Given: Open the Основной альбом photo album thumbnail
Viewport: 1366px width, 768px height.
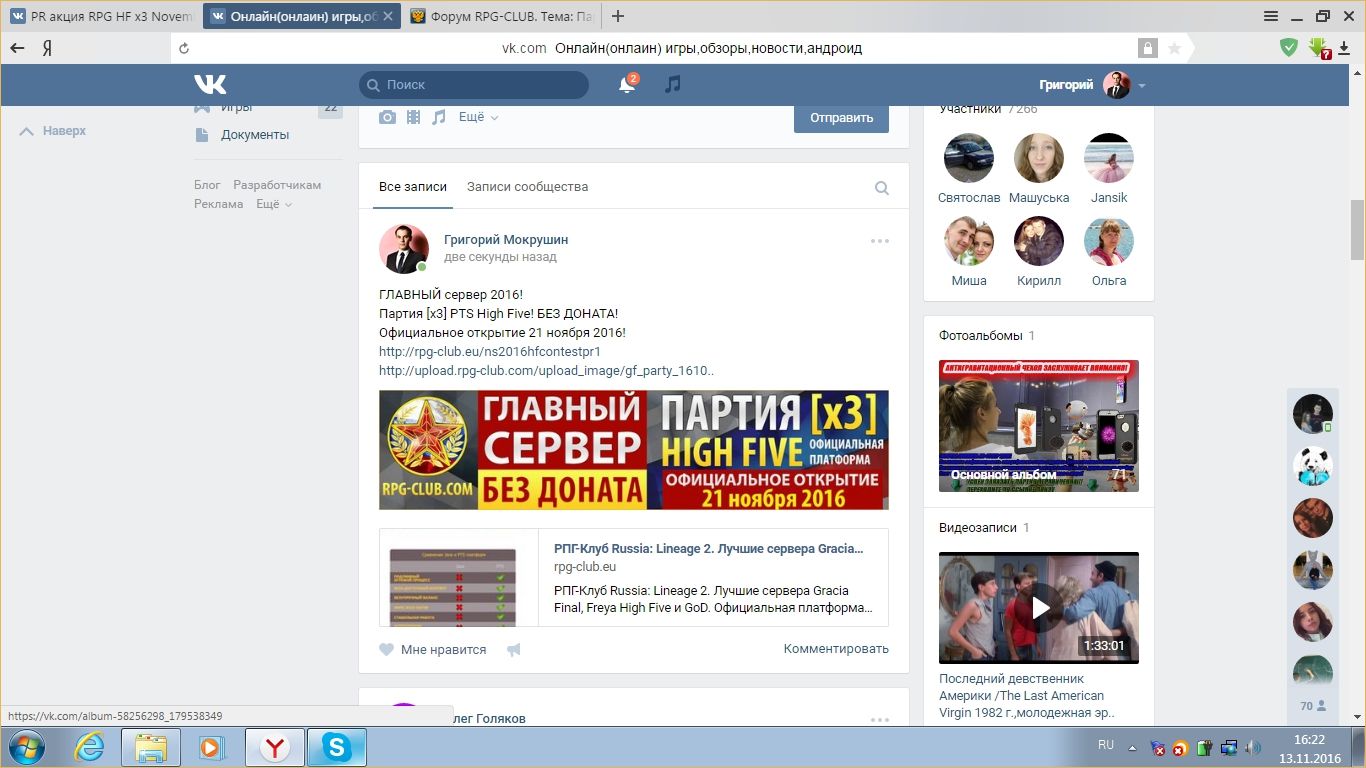Looking at the screenshot, I should click(x=1038, y=426).
